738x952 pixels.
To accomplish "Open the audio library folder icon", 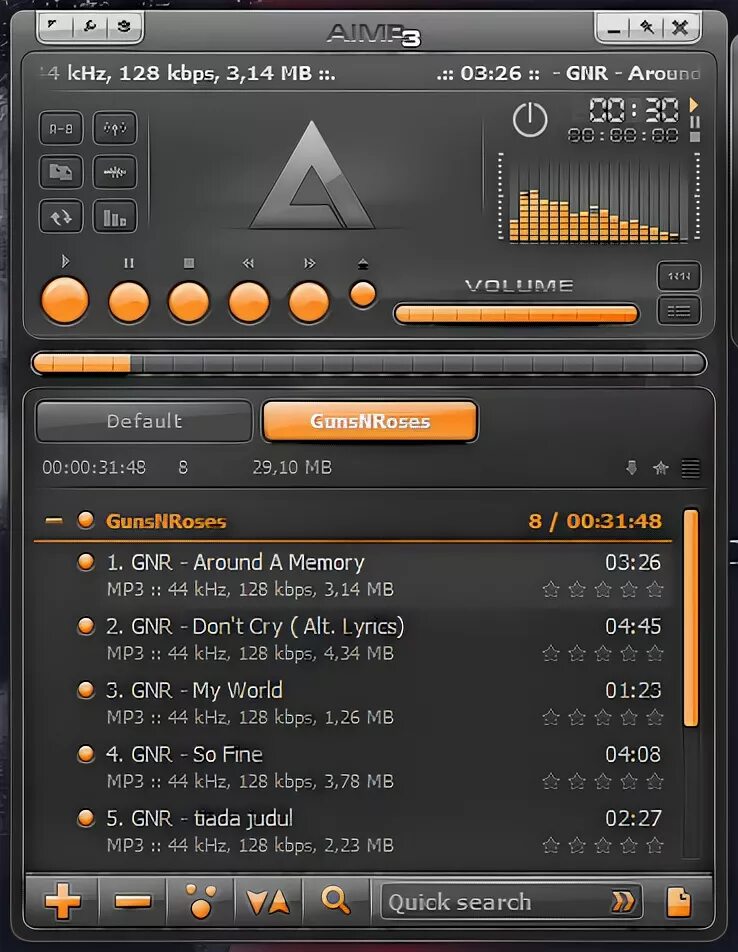I will coord(61,172).
